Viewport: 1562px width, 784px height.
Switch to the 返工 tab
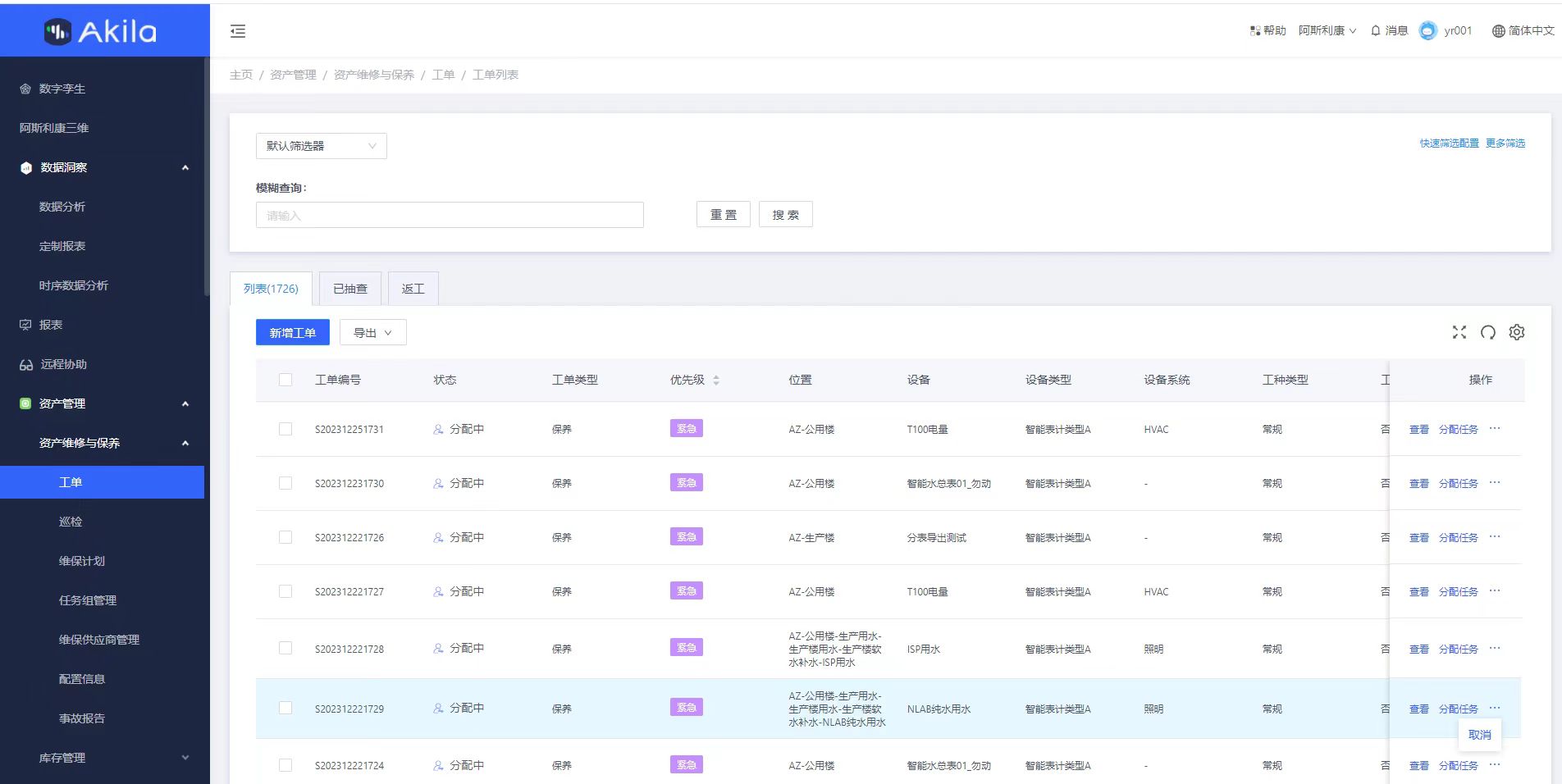(x=413, y=289)
